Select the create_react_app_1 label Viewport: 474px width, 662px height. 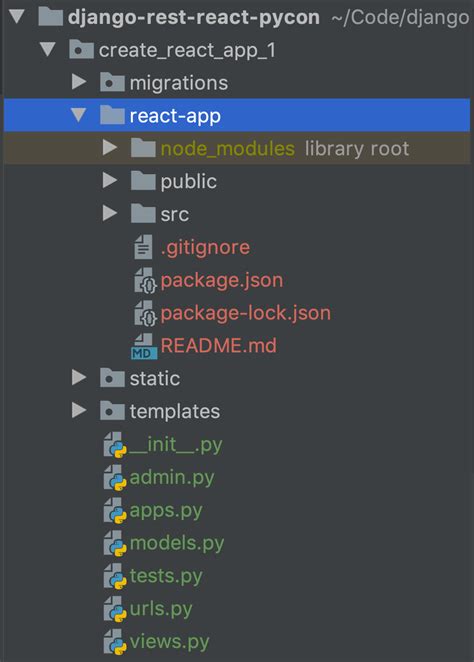point(187,51)
